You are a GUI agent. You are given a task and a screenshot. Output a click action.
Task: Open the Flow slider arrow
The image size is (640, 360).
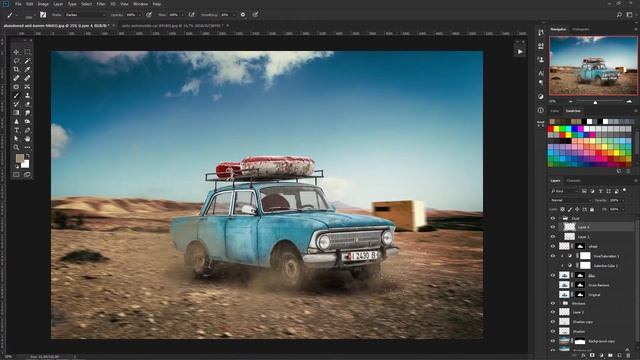(182, 15)
